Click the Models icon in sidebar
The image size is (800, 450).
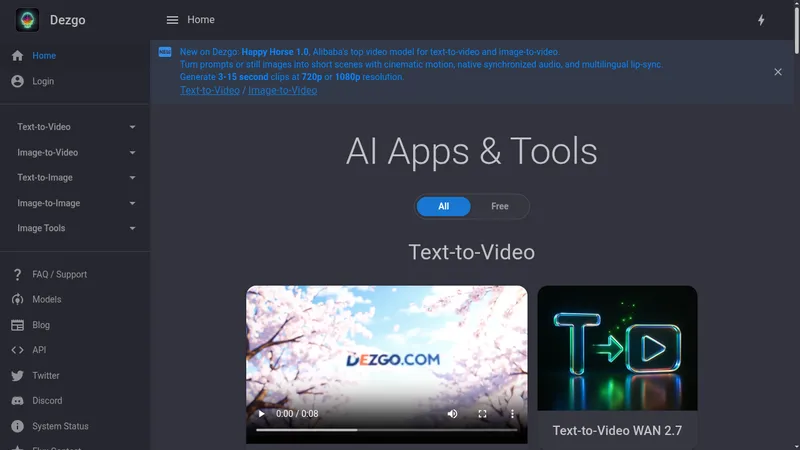(17, 299)
